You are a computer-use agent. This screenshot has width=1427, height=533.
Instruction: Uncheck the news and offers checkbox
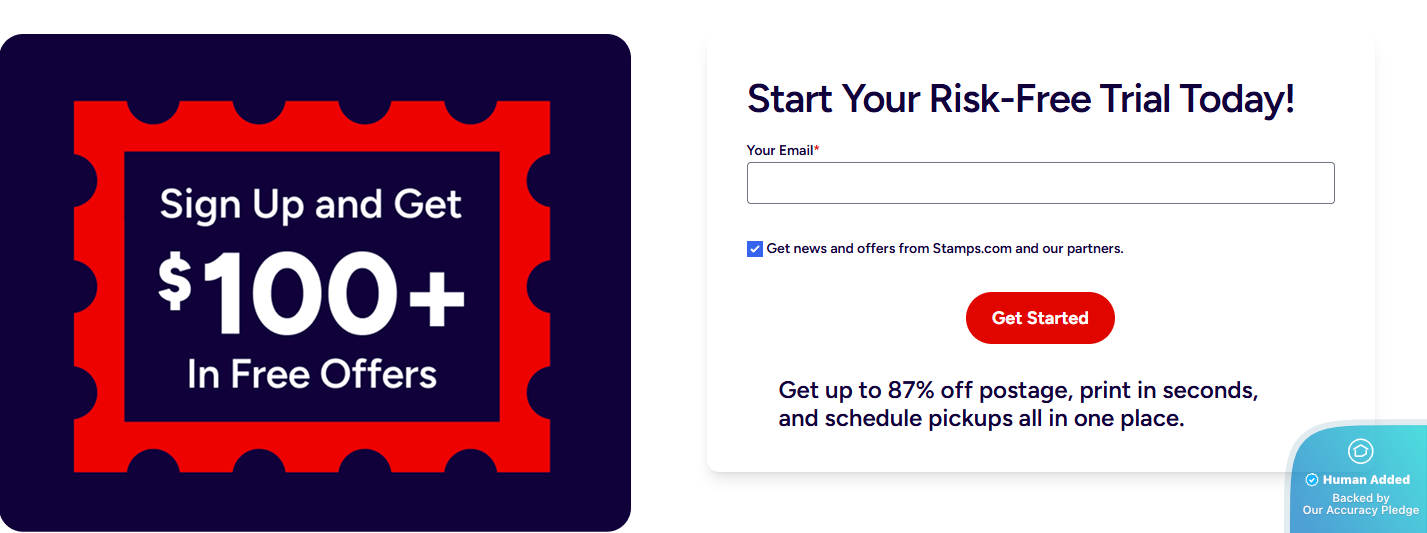[755, 249]
